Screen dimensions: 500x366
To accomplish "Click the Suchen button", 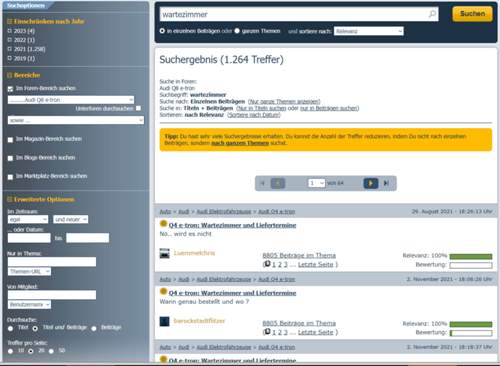I will 472,14.
